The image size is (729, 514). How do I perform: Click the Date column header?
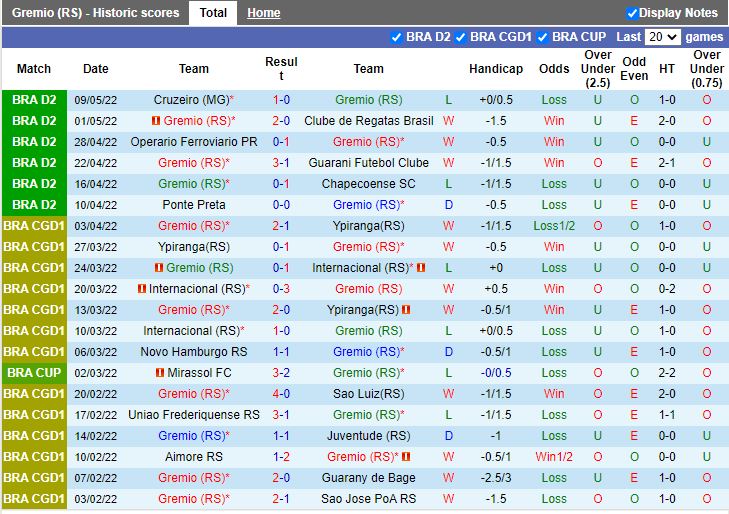[x=96, y=69]
